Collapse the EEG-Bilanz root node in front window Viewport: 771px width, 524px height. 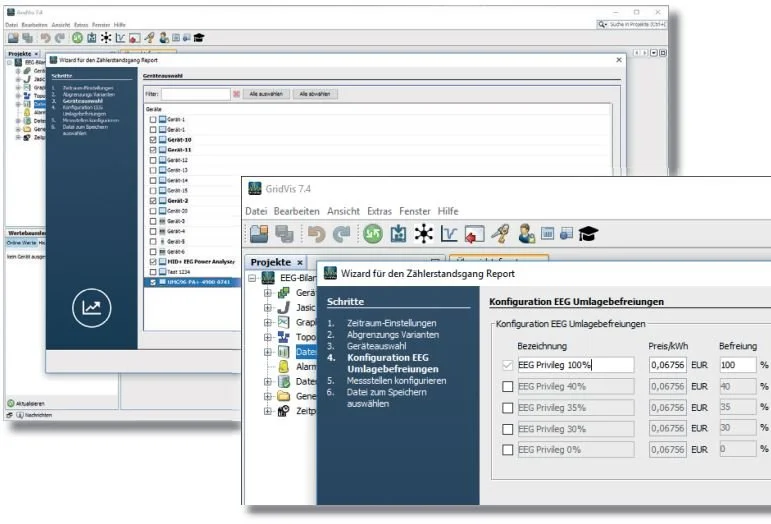click(252, 278)
